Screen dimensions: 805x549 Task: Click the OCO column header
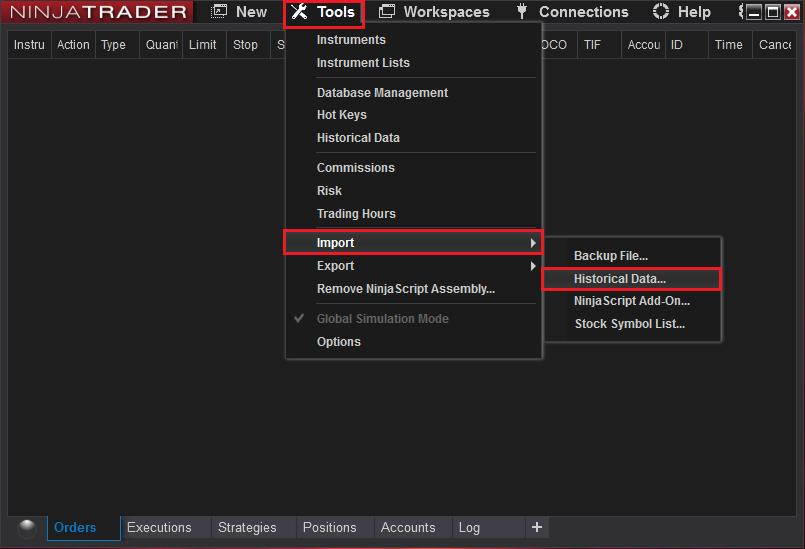pos(560,45)
